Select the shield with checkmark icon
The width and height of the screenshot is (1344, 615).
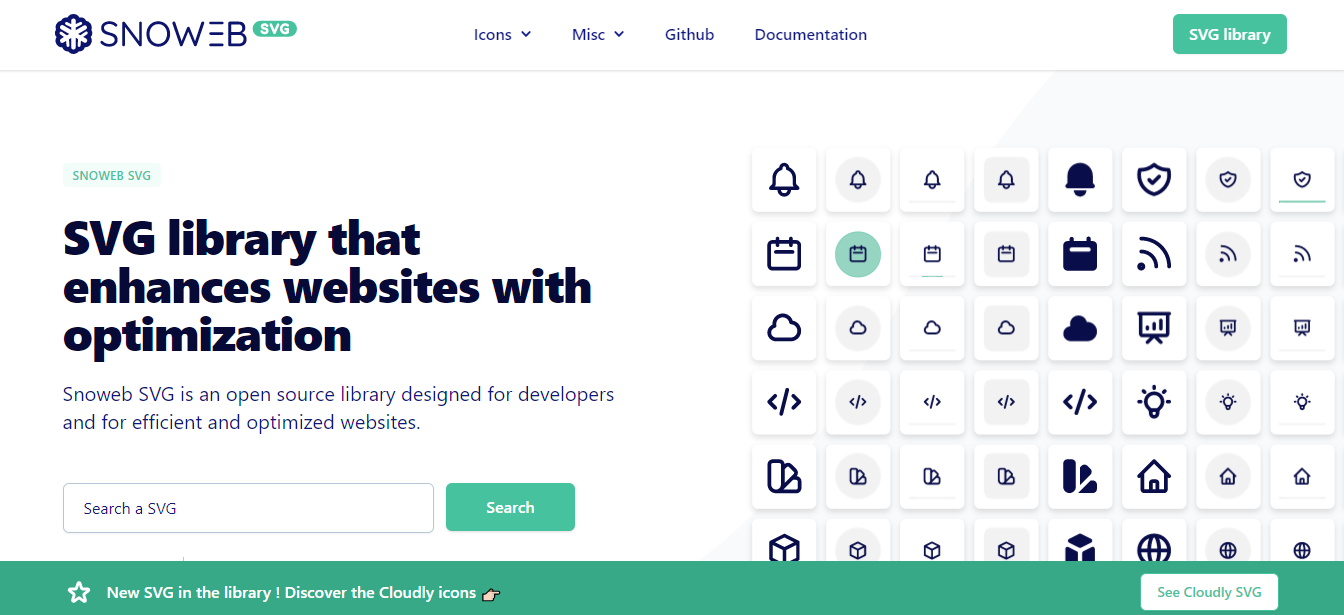pos(1154,180)
